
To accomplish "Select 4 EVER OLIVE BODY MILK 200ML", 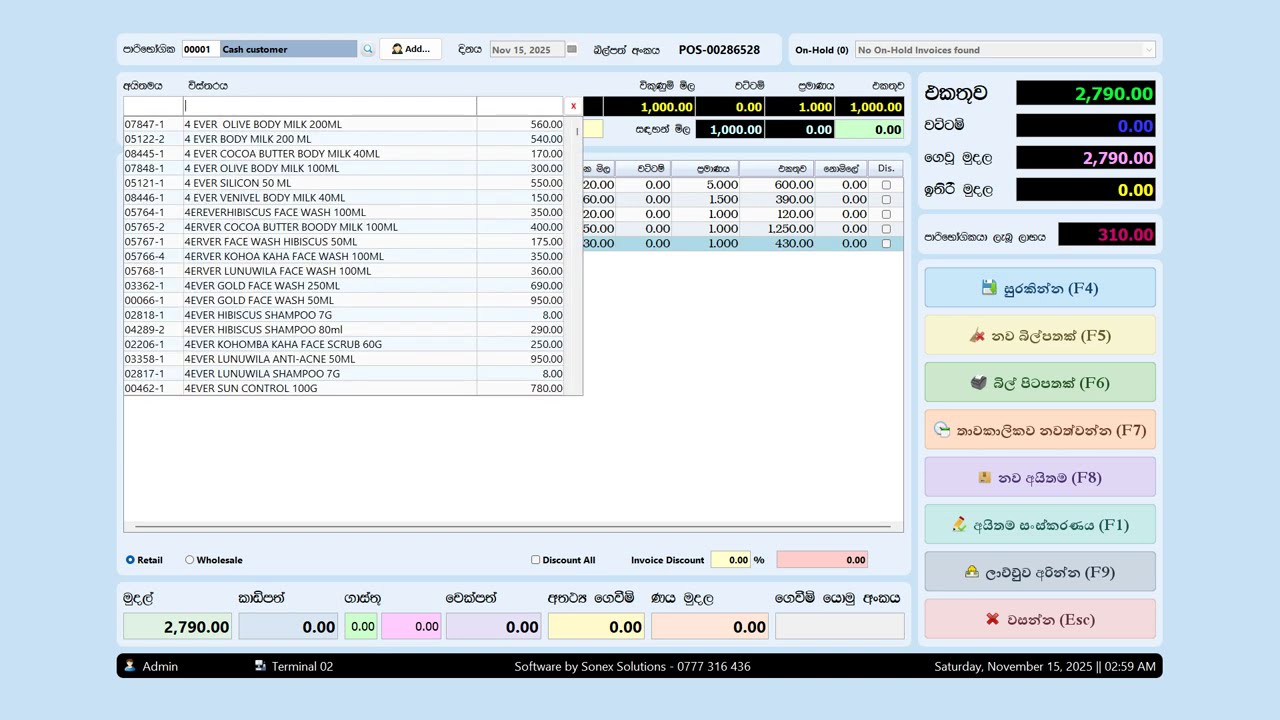I will (x=344, y=124).
